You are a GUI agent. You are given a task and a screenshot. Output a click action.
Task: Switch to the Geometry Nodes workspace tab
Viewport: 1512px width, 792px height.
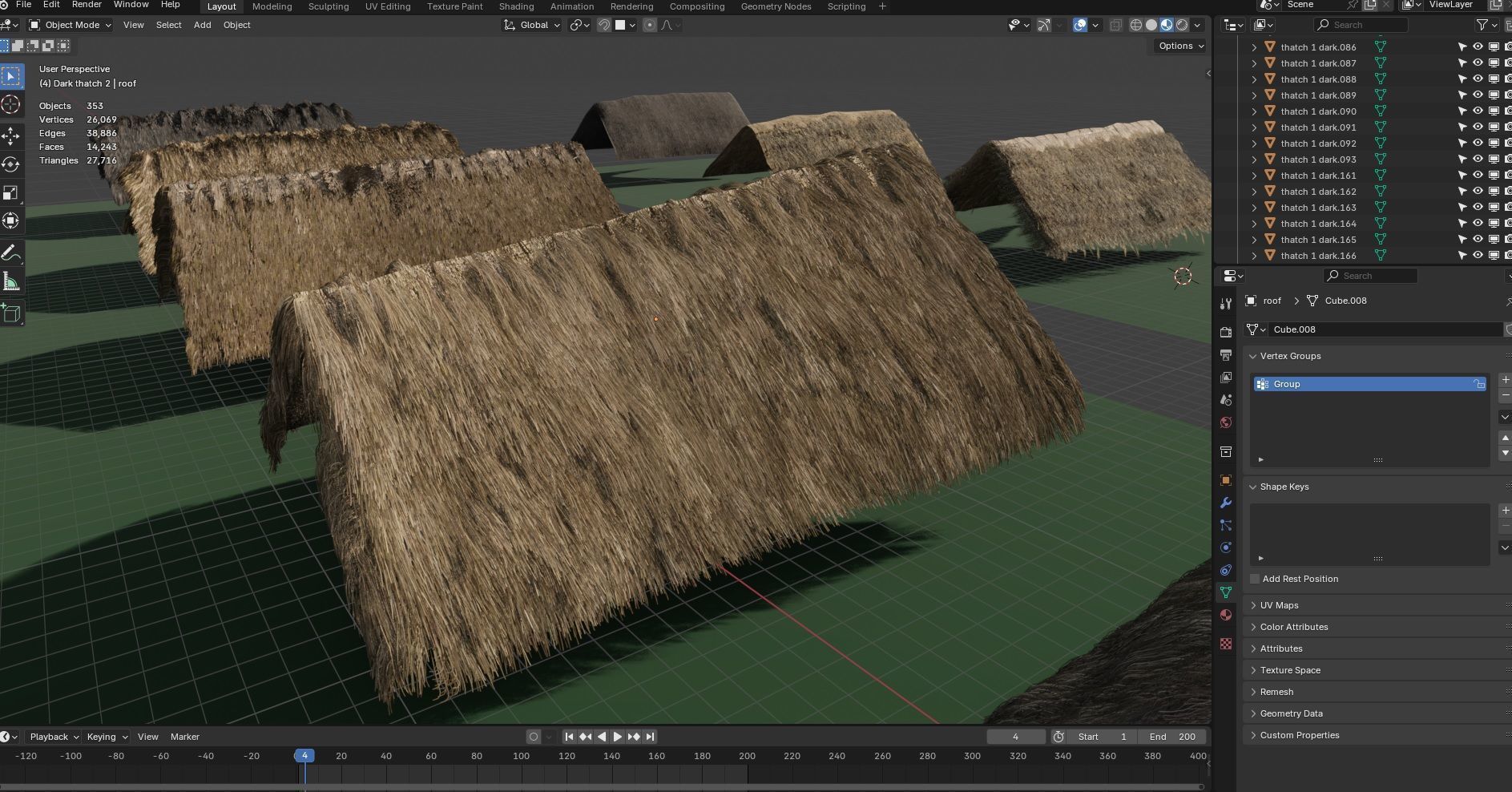776,6
